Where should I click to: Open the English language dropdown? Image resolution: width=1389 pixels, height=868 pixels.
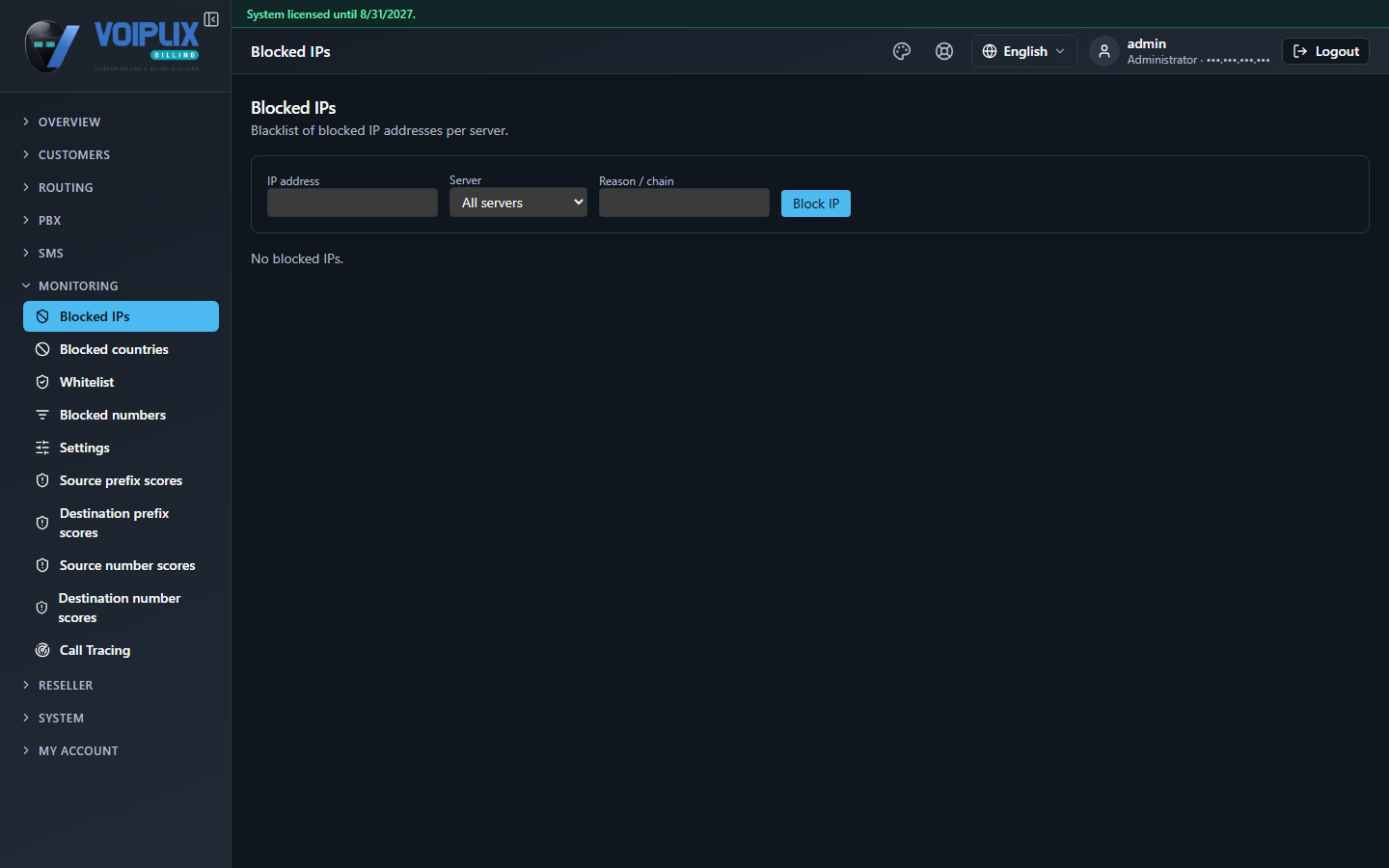point(1023,51)
